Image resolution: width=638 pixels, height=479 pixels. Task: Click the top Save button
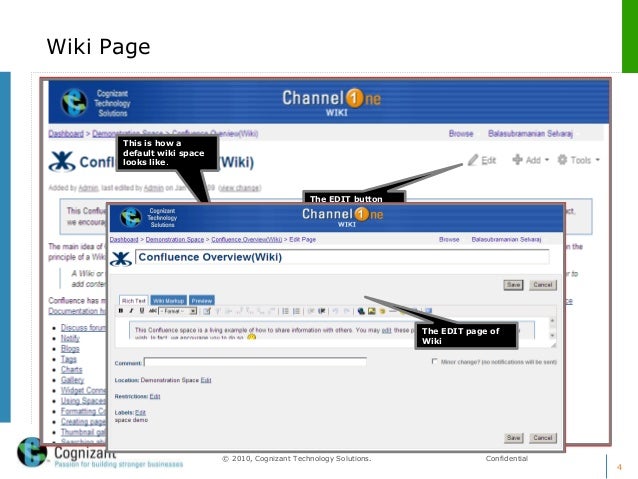pos(513,285)
